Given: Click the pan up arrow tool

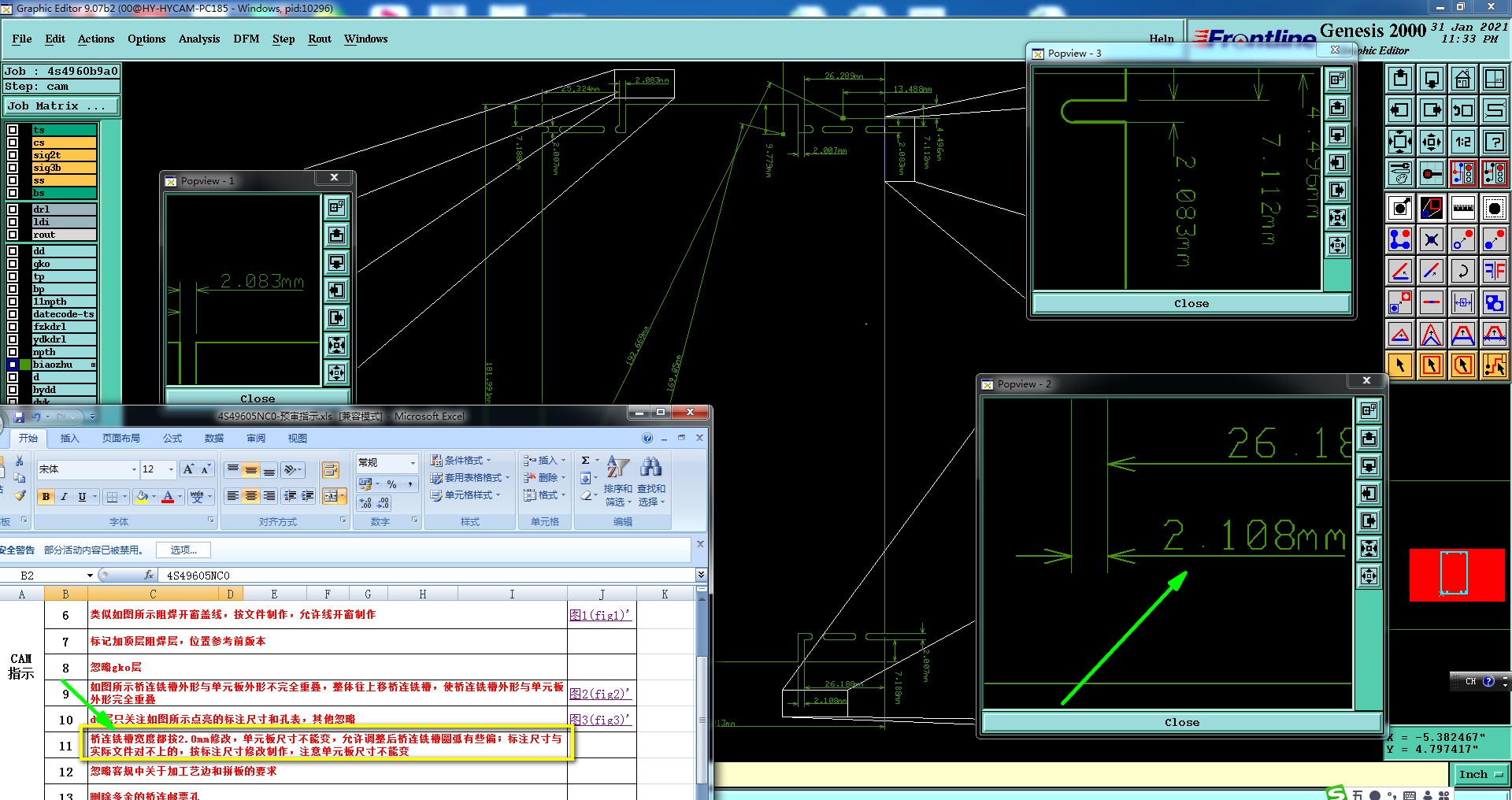Looking at the screenshot, I should pyautogui.click(x=1400, y=79).
